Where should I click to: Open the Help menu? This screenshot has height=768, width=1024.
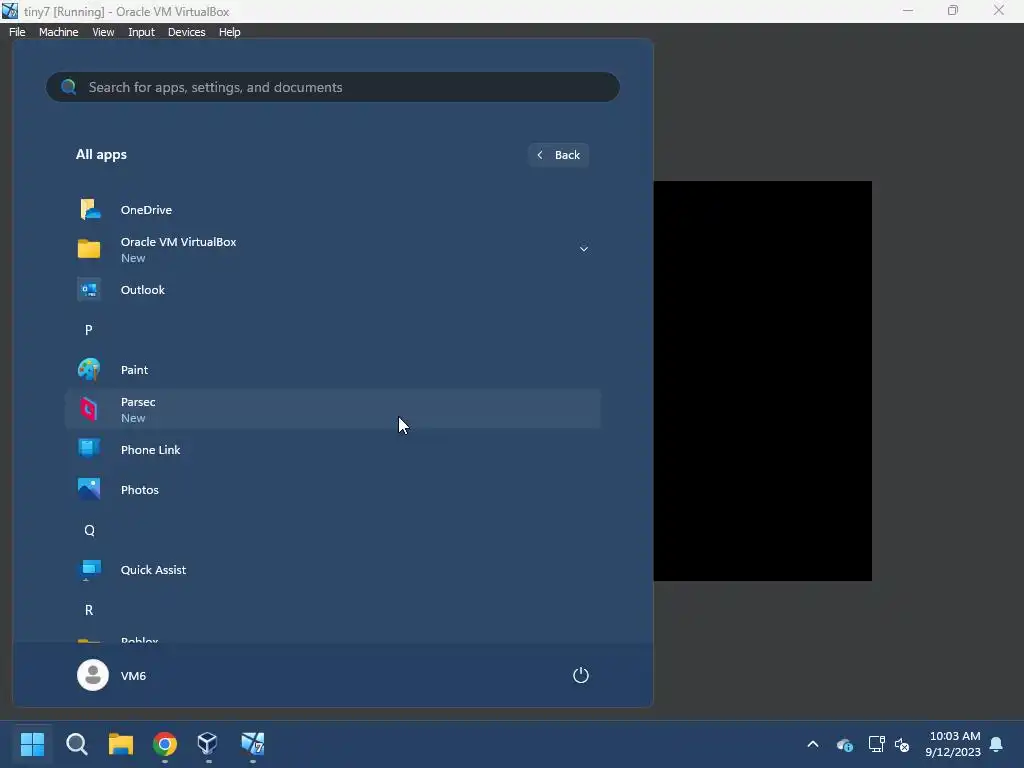click(229, 32)
